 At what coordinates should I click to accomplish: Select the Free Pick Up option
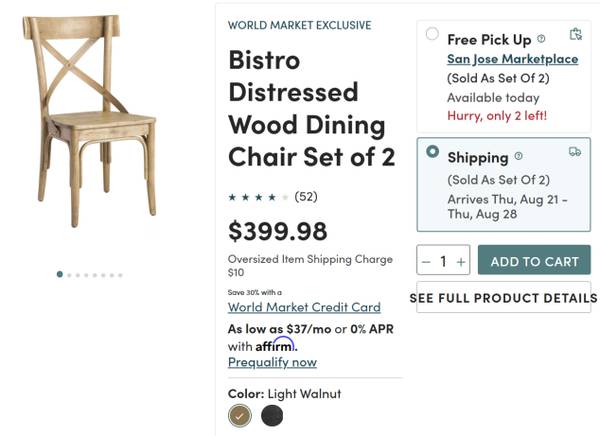pos(432,34)
